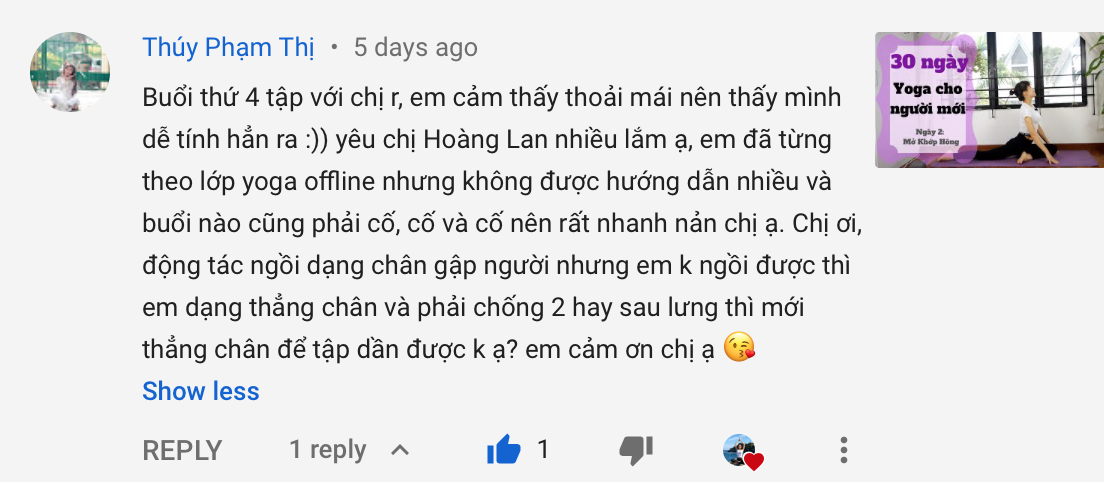Click the small red heart on creator avatar
1104x484 pixels.
click(753, 461)
